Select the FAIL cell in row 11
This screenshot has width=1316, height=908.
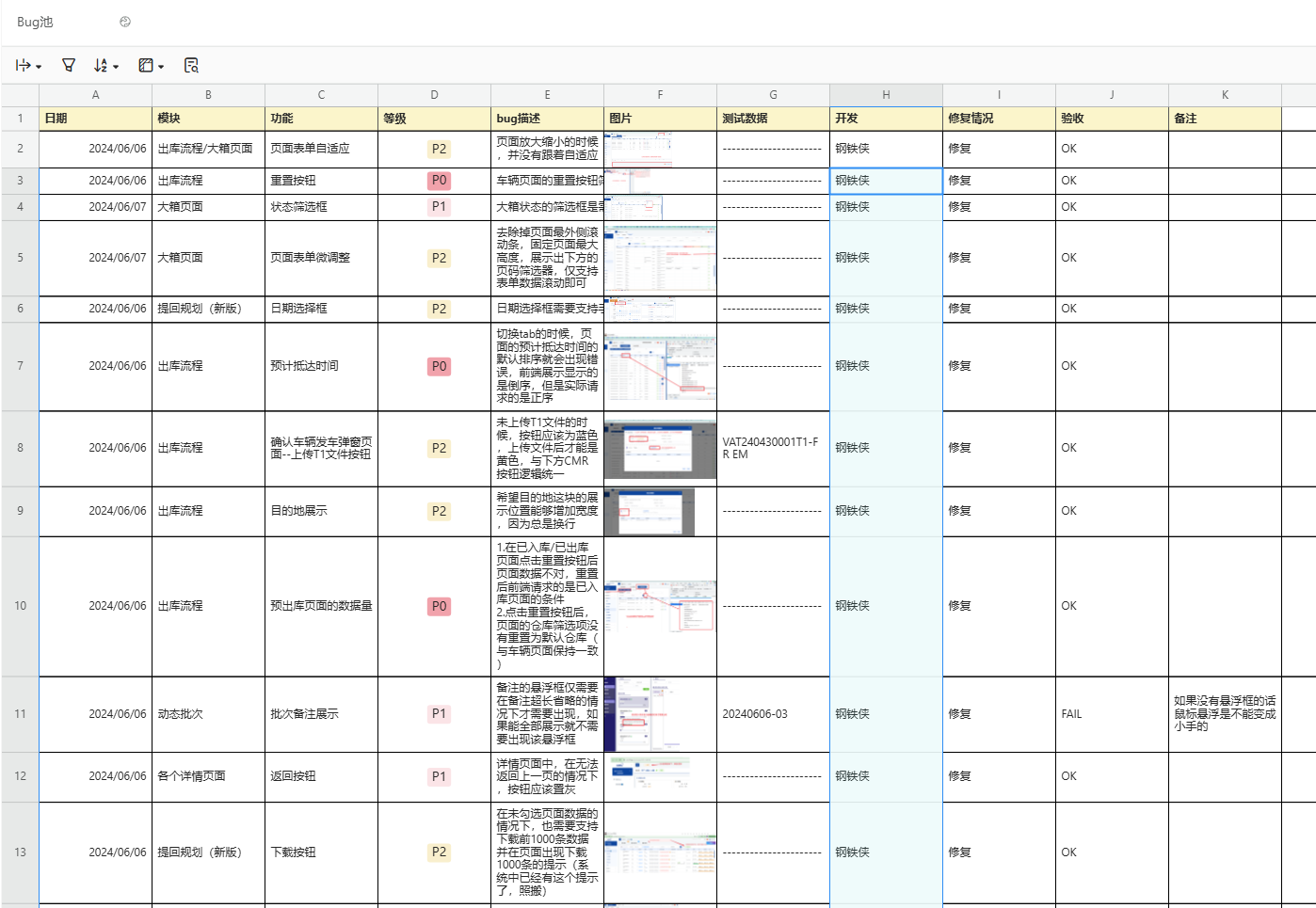coord(1071,714)
